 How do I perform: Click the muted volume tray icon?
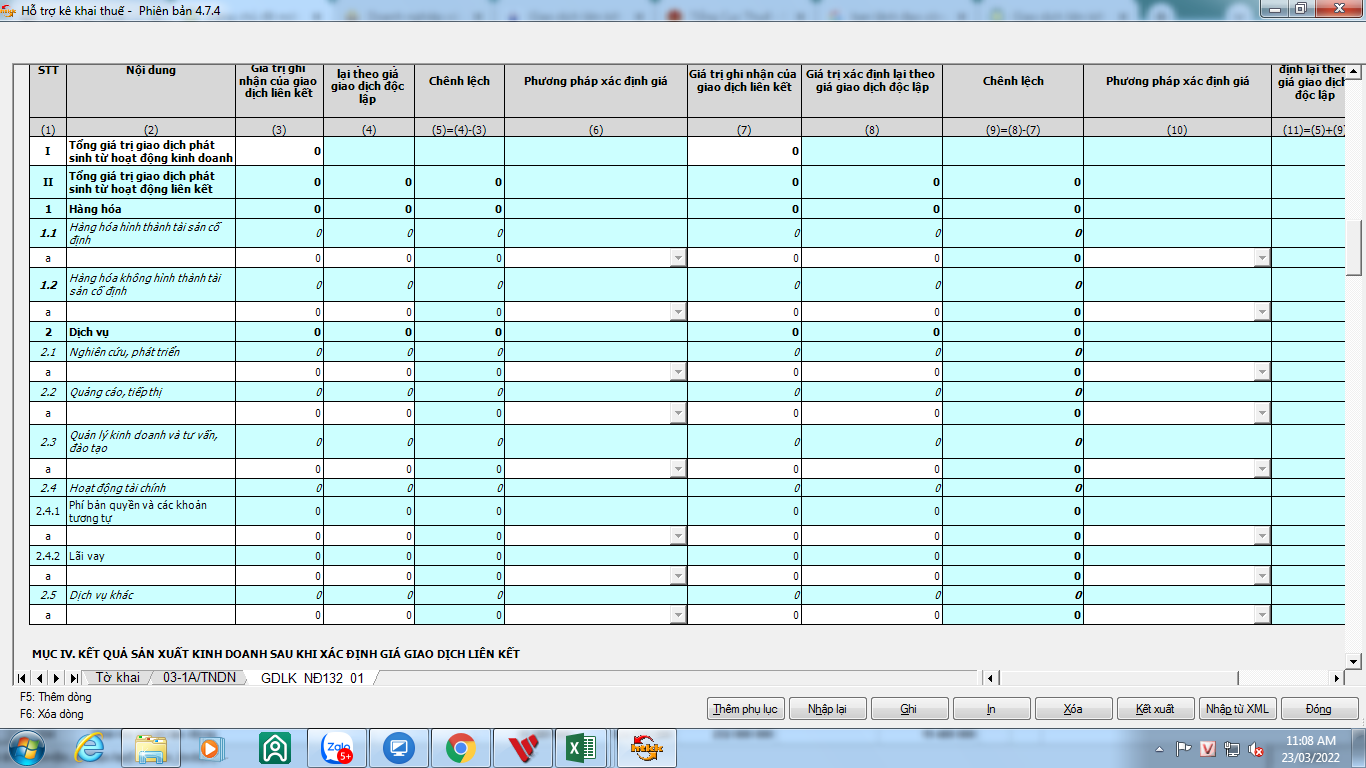coord(1257,749)
